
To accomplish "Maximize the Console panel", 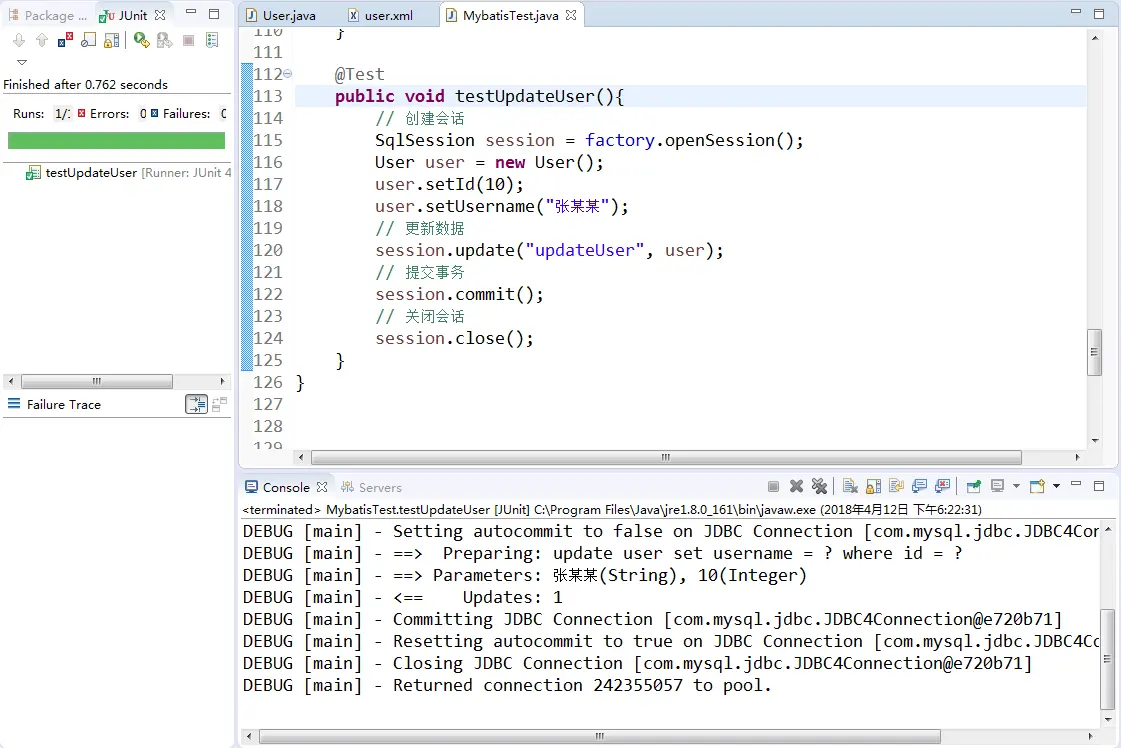I will tap(1100, 486).
